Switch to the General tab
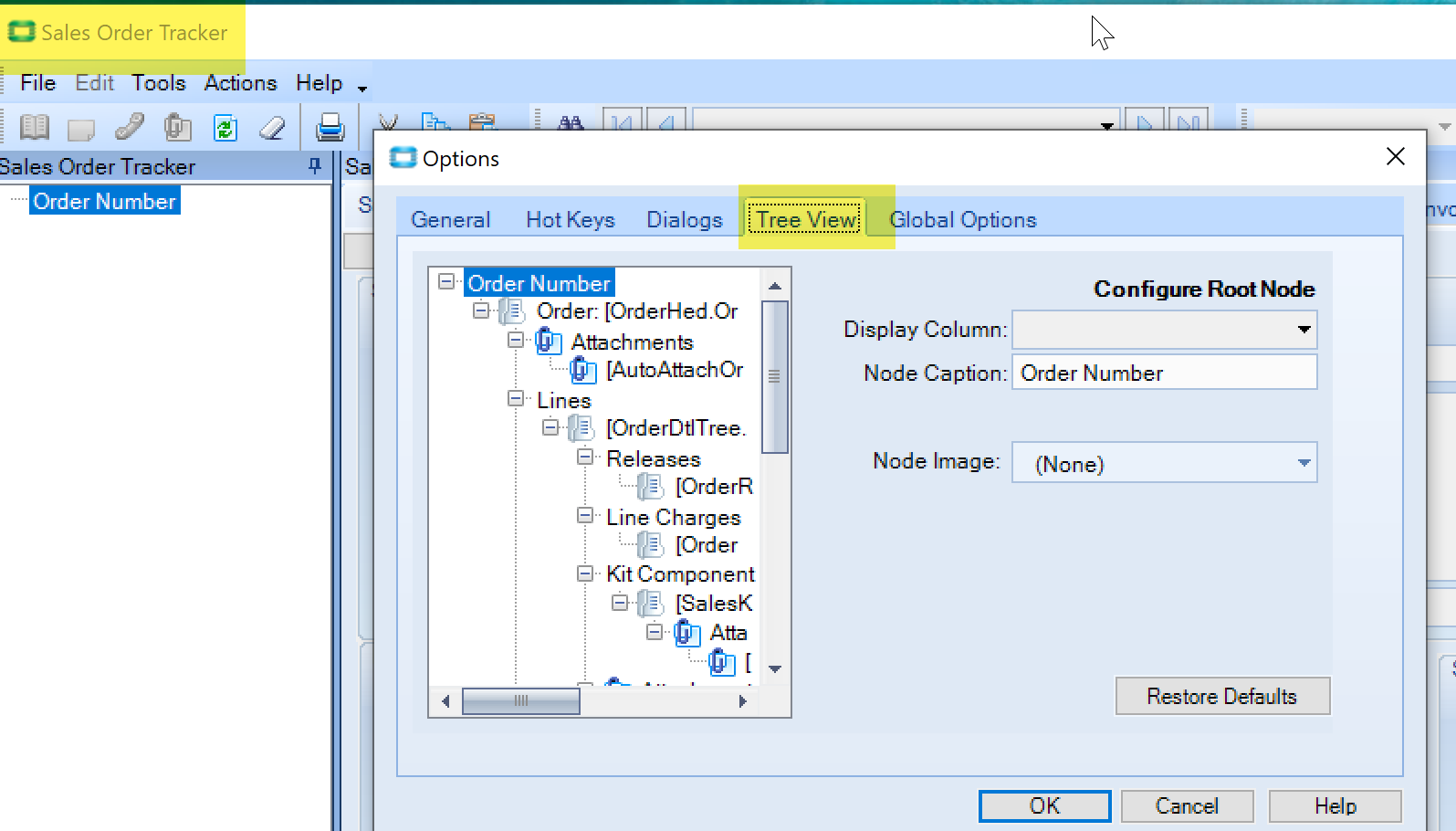This screenshot has width=1456, height=831. (x=451, y=220)
